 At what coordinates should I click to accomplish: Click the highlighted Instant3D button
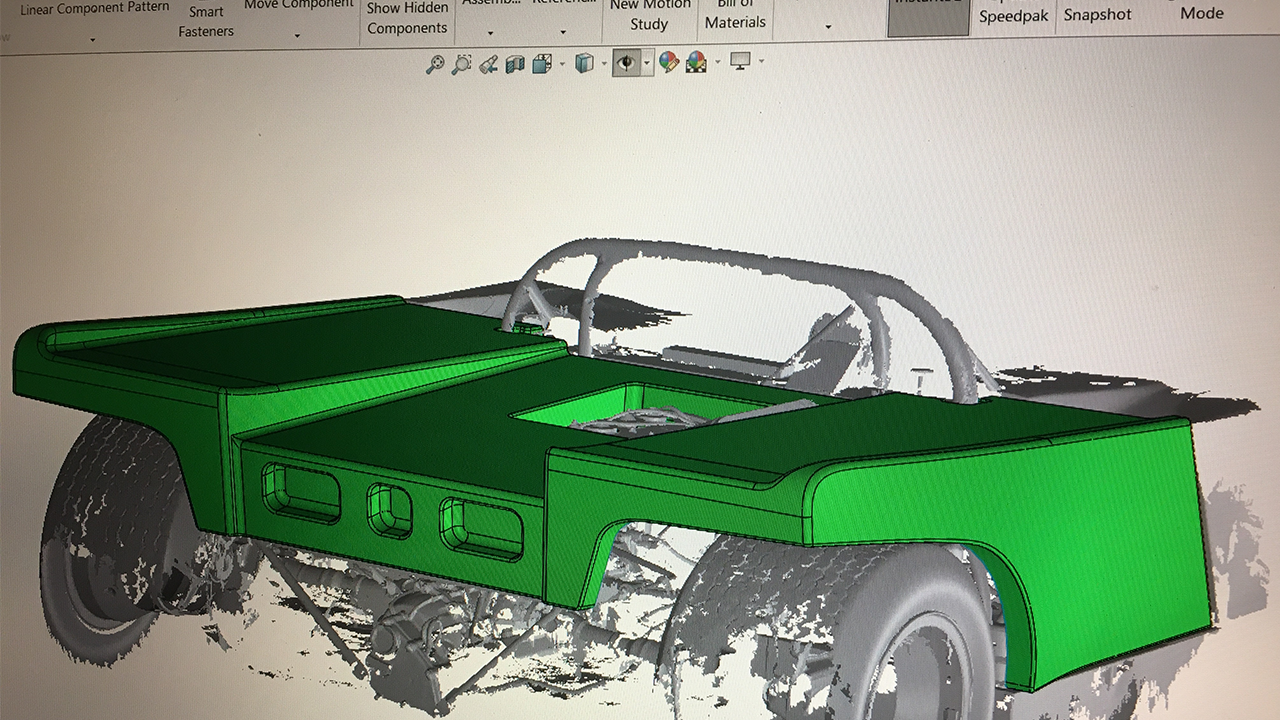click(929, 16)
